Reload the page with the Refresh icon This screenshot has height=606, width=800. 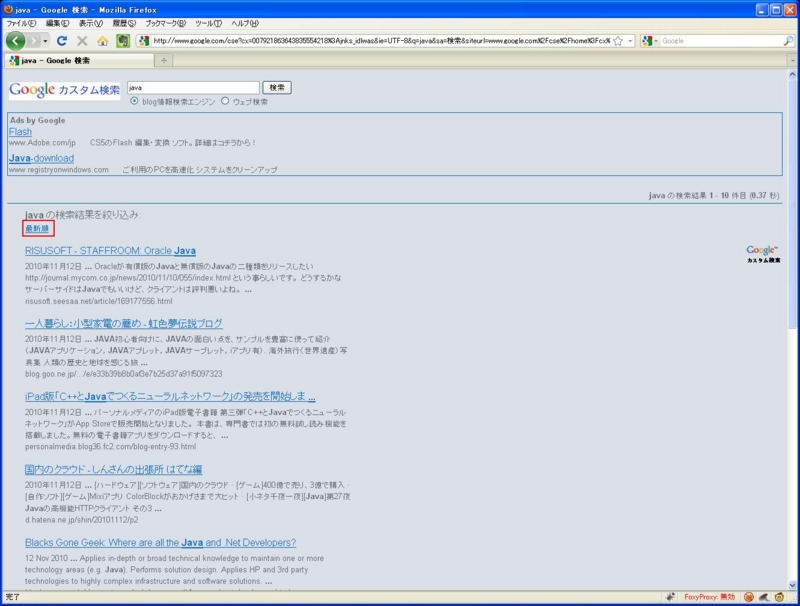[62, 41]
